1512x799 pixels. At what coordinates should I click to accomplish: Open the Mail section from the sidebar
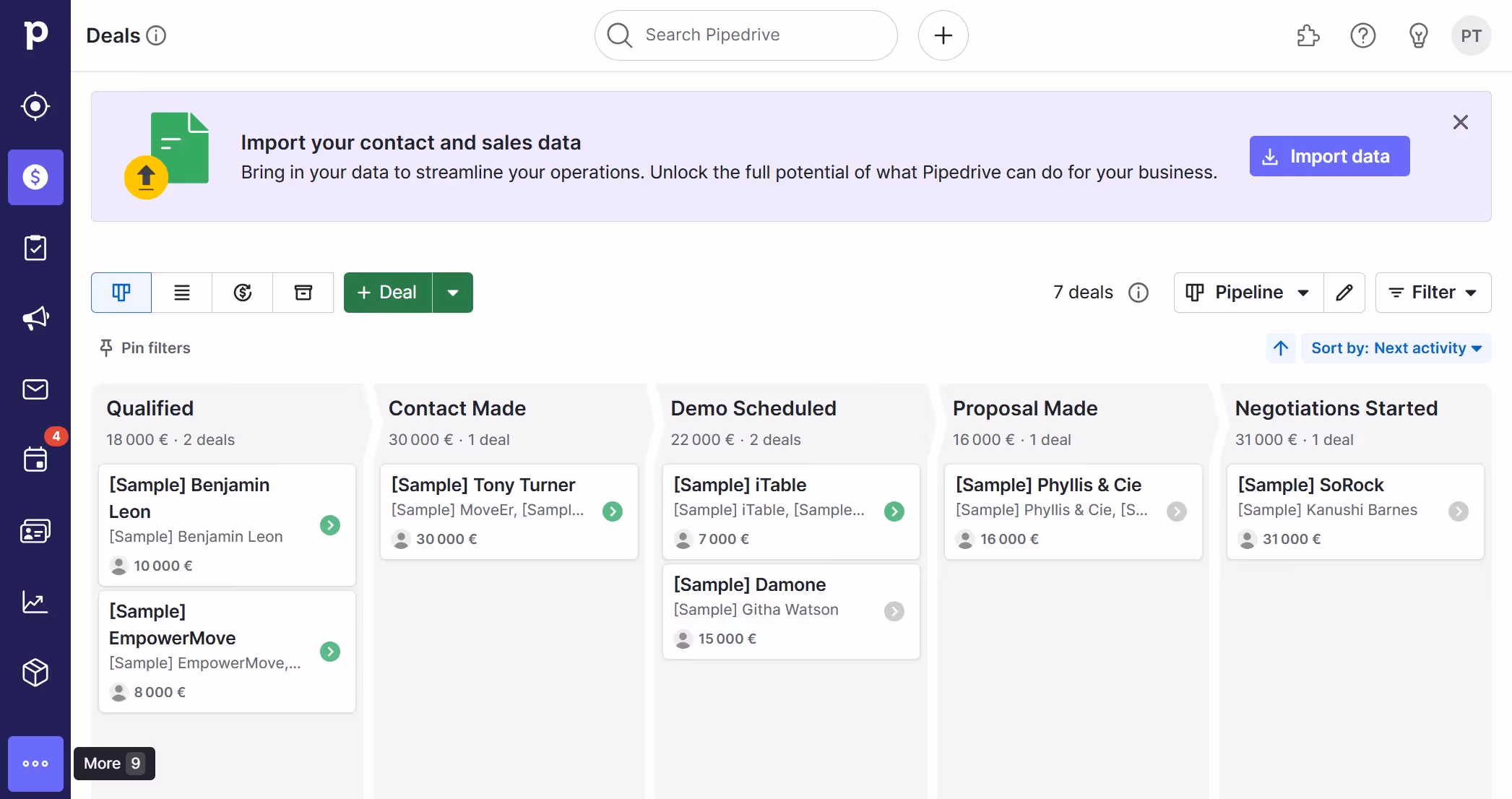[x=35, y=389]
